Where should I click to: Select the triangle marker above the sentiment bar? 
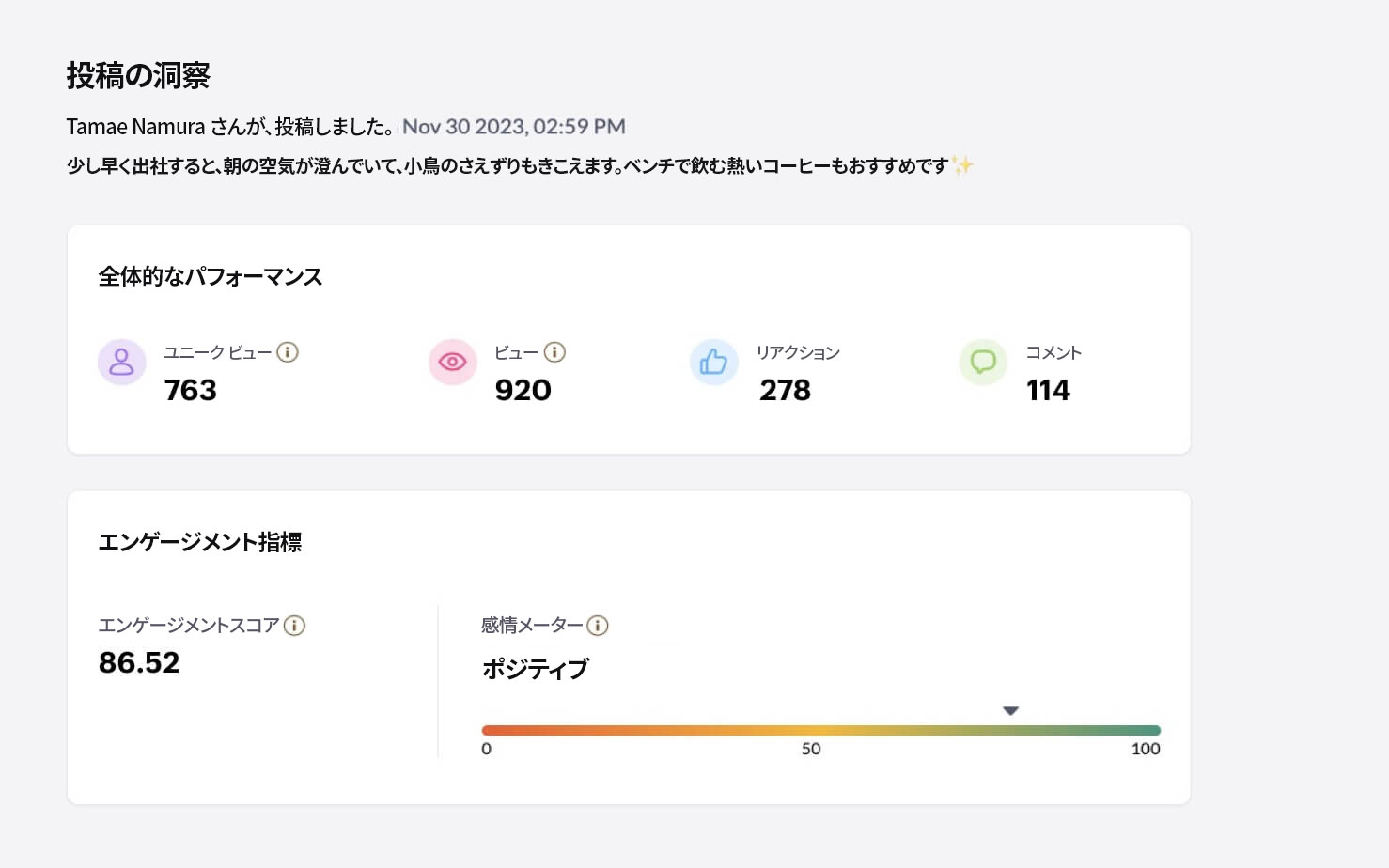1010,711
